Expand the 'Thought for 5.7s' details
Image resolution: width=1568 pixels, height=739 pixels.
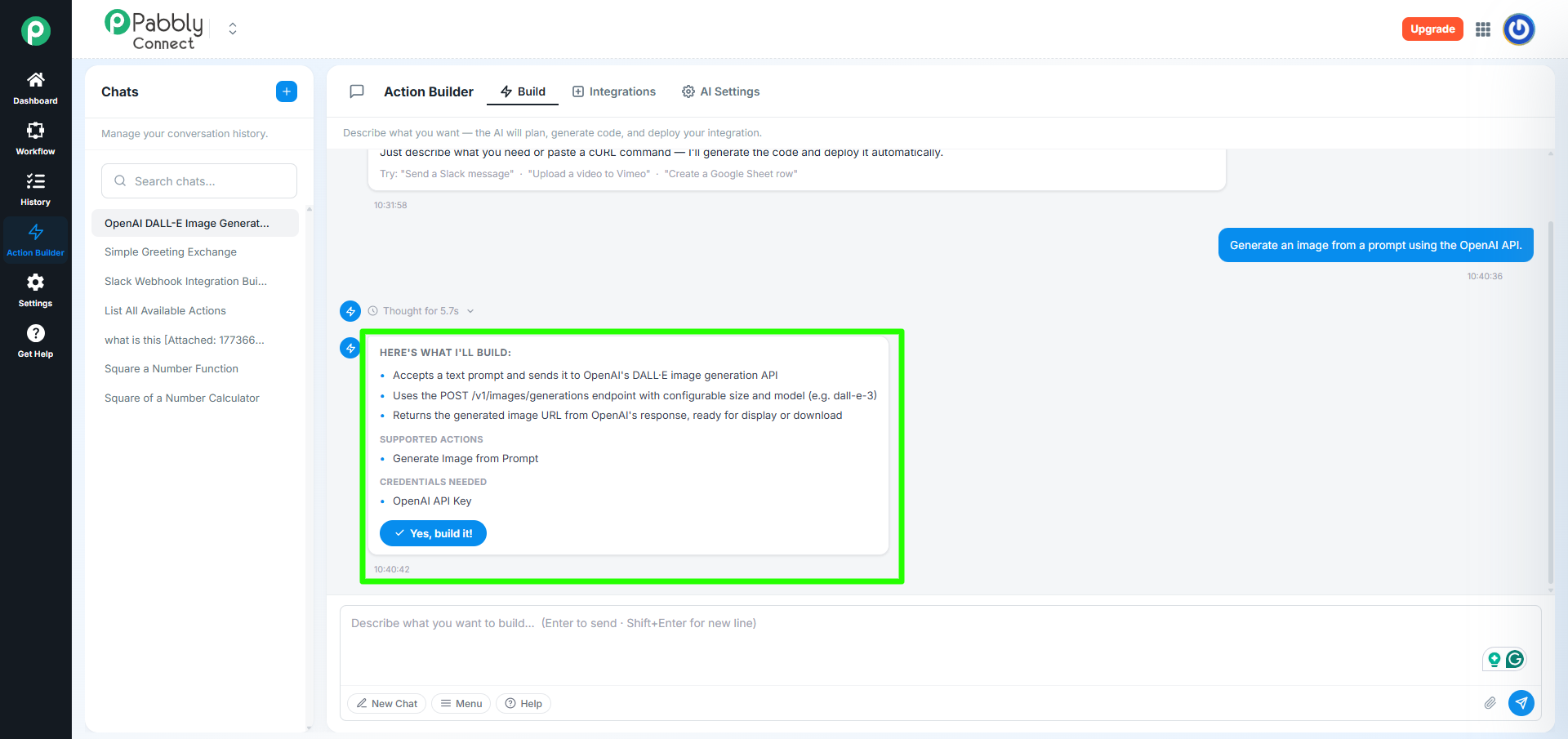click(421, 311)
